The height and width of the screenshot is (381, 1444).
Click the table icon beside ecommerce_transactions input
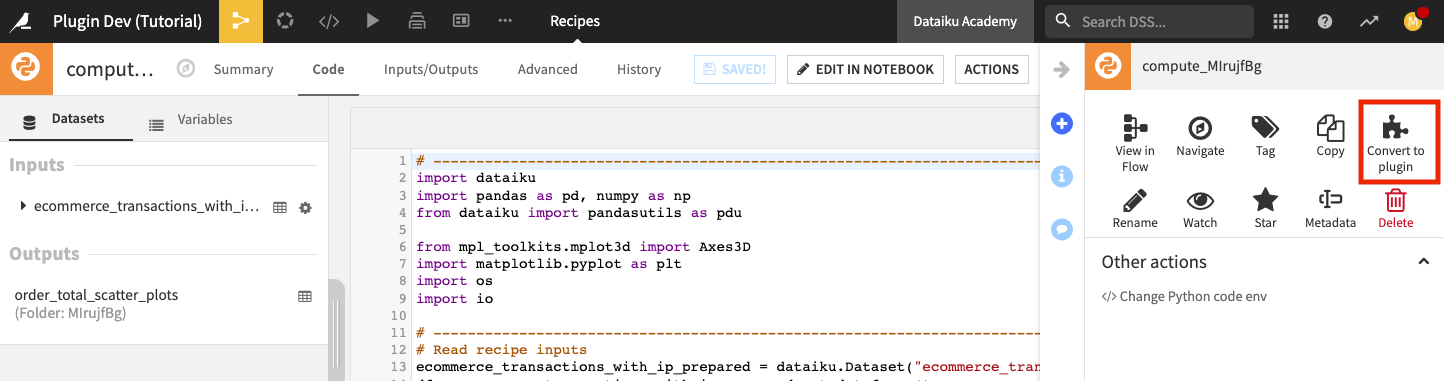coord(280,207)
